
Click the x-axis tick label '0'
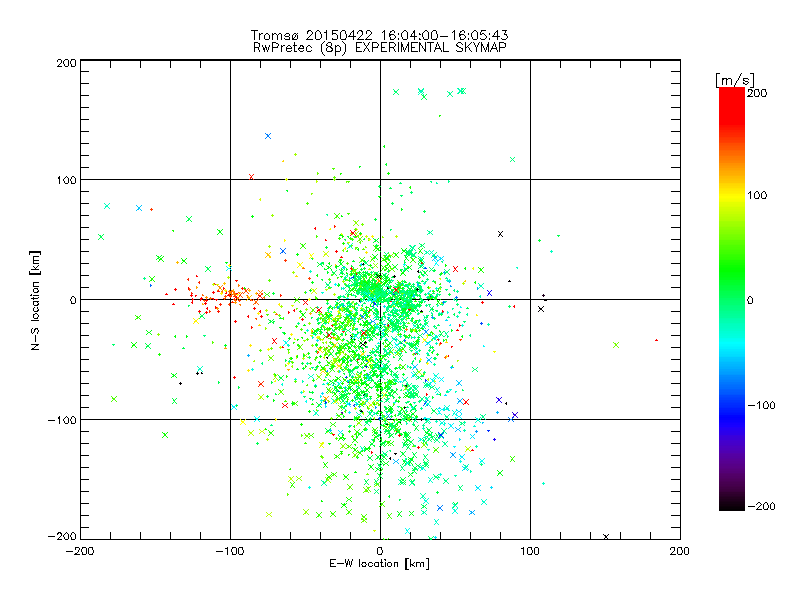point(380,551)
